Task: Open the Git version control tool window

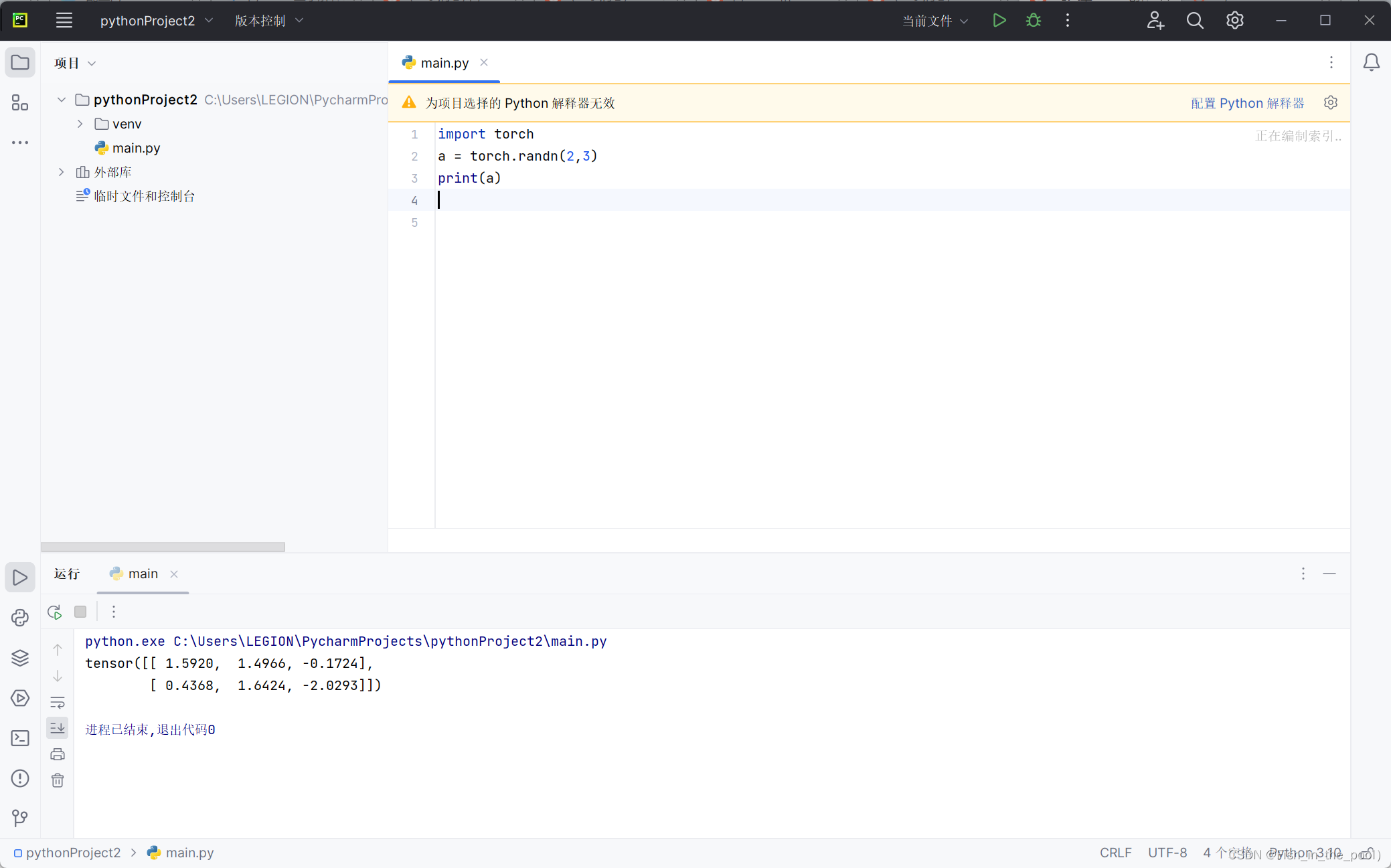Action: click(20, 818)
